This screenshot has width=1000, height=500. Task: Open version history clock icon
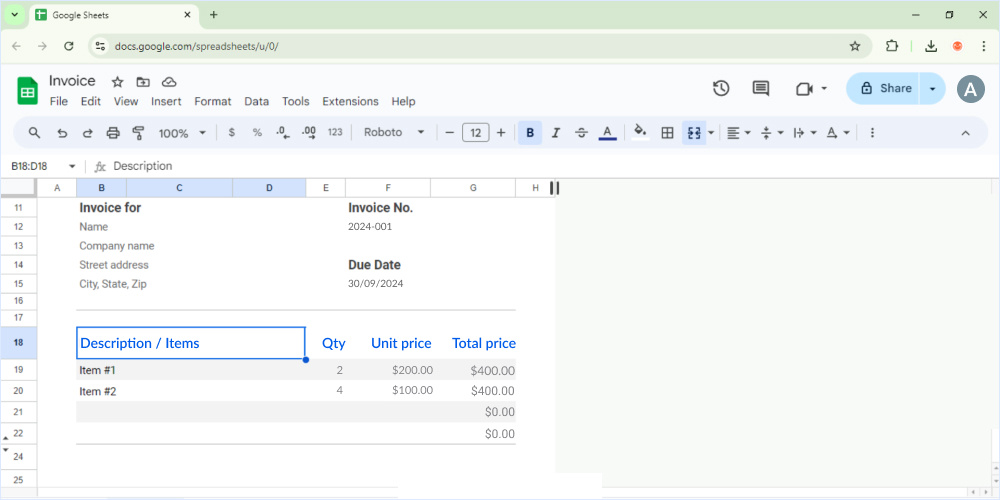click(x=721, y=89)
